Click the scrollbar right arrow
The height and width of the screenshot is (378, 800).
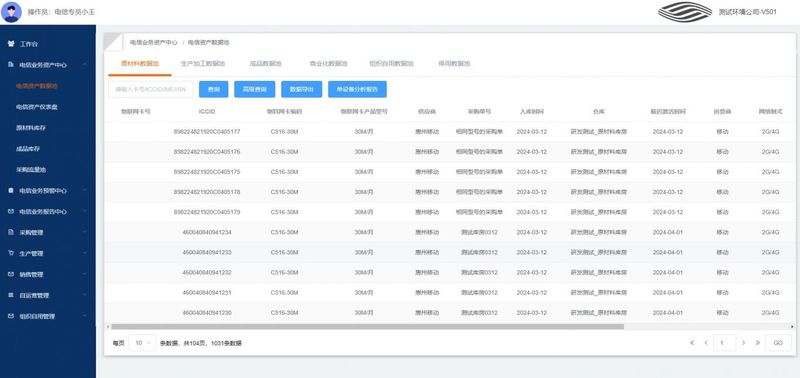[x=792, y=326]
